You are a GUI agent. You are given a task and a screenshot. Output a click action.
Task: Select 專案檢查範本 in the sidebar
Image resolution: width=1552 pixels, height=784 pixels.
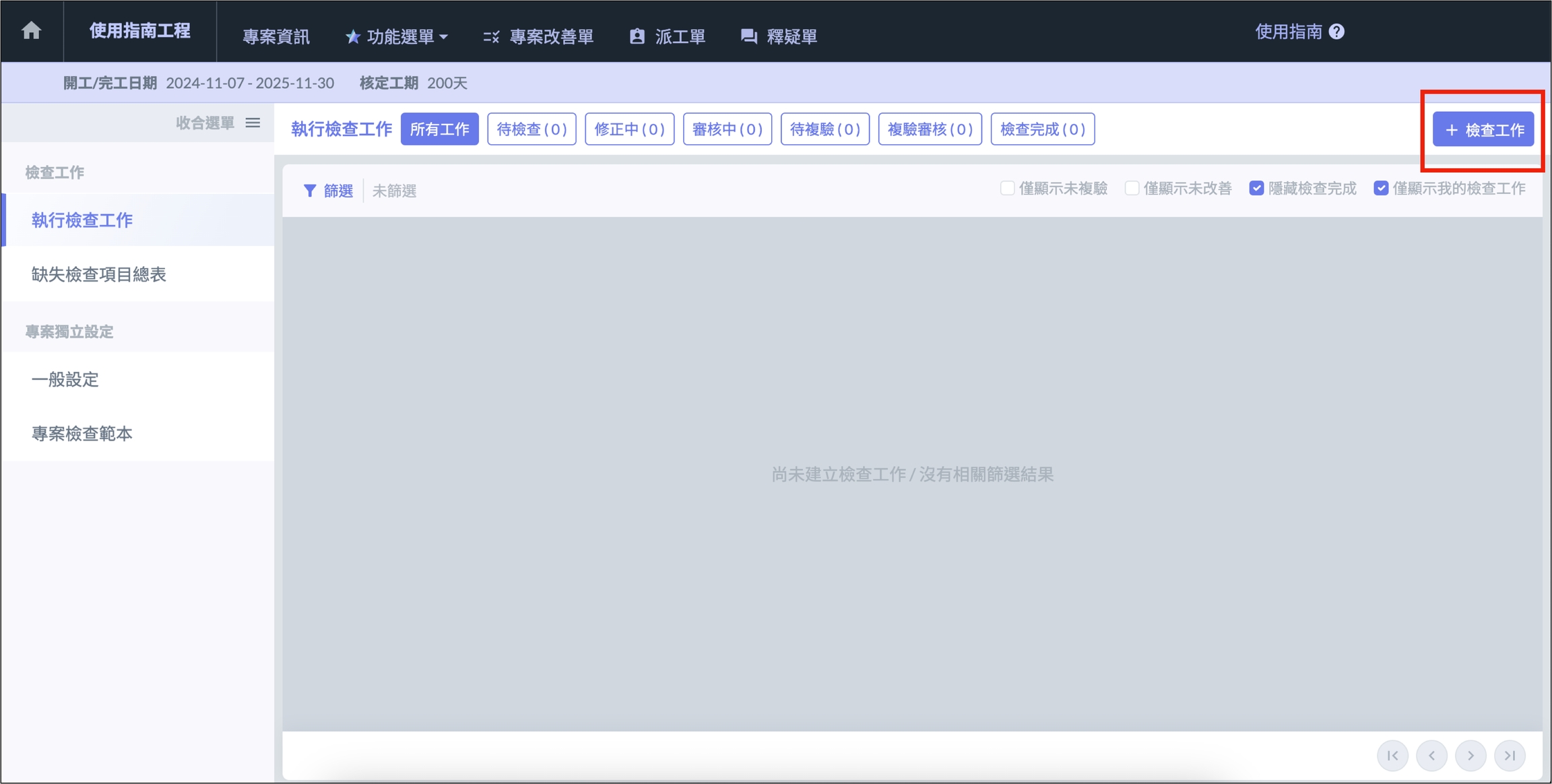click(82, 434)
